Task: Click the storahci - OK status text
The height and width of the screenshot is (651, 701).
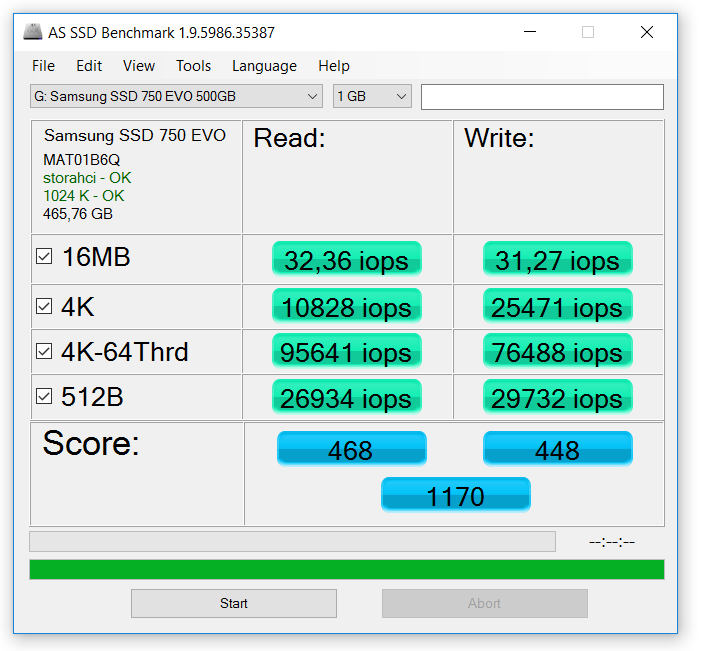Action: coord(87,178)
